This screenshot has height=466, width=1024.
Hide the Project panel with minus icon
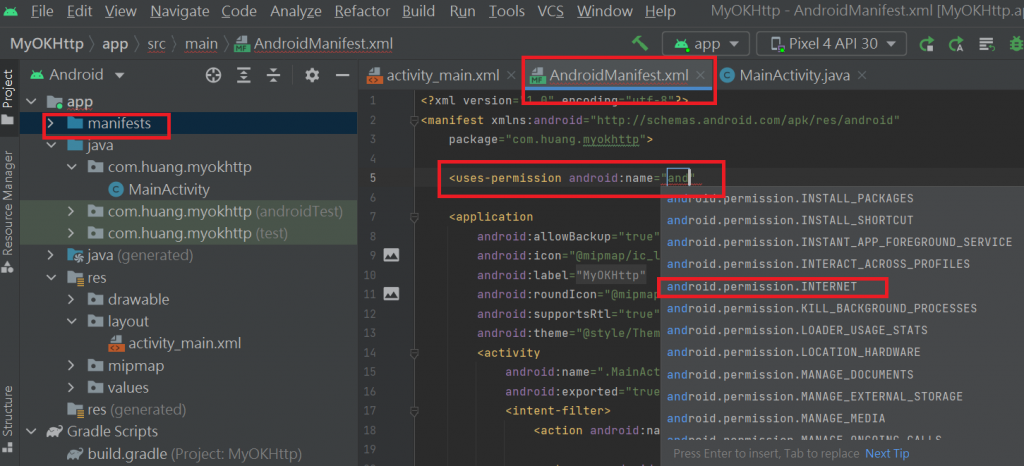[342, 76]
